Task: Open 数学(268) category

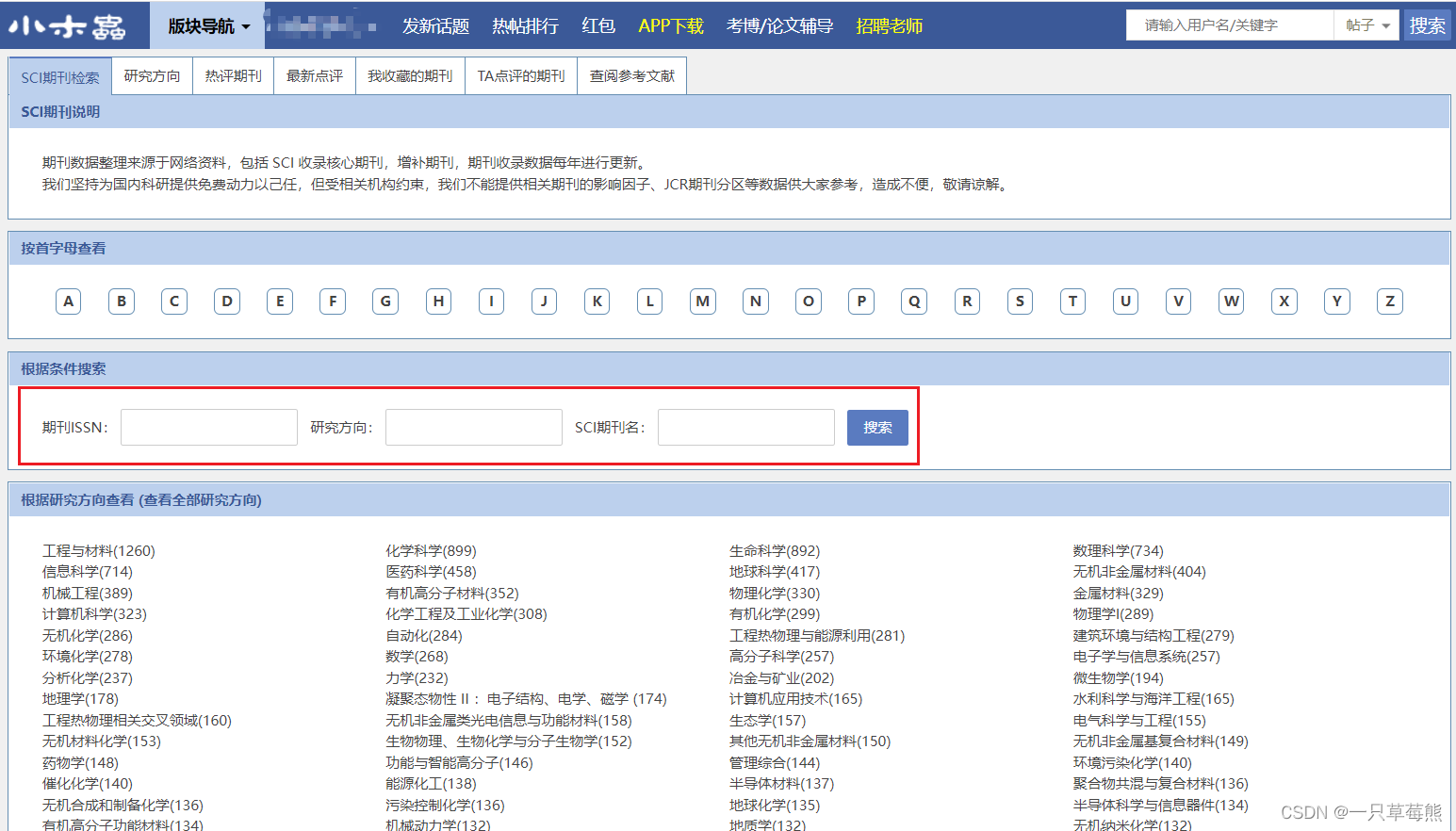Action: [x=417, y=657]
